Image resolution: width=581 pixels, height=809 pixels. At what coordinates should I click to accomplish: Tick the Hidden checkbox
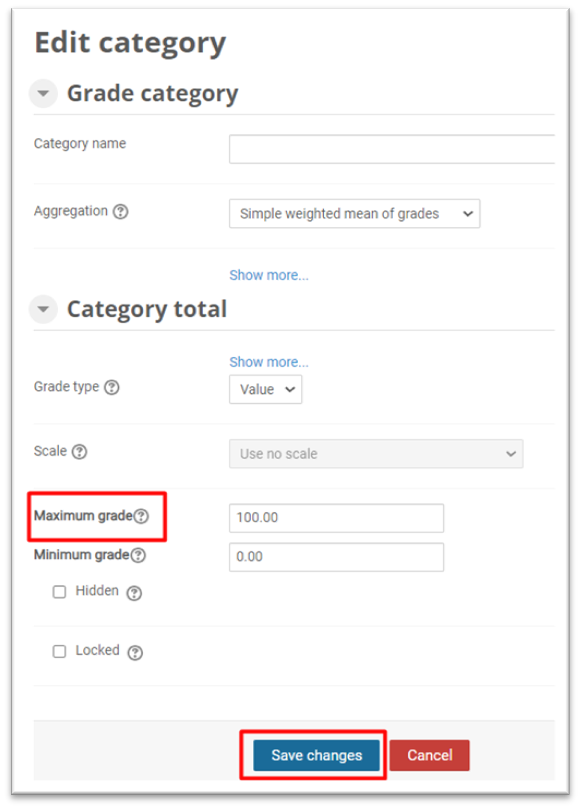[59, 592]
